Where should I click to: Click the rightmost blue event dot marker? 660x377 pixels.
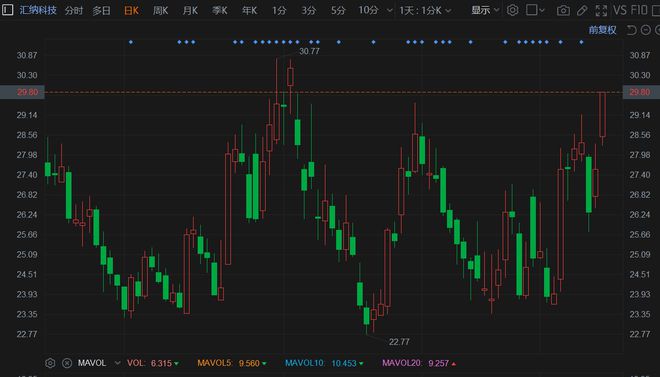[581, 42]
